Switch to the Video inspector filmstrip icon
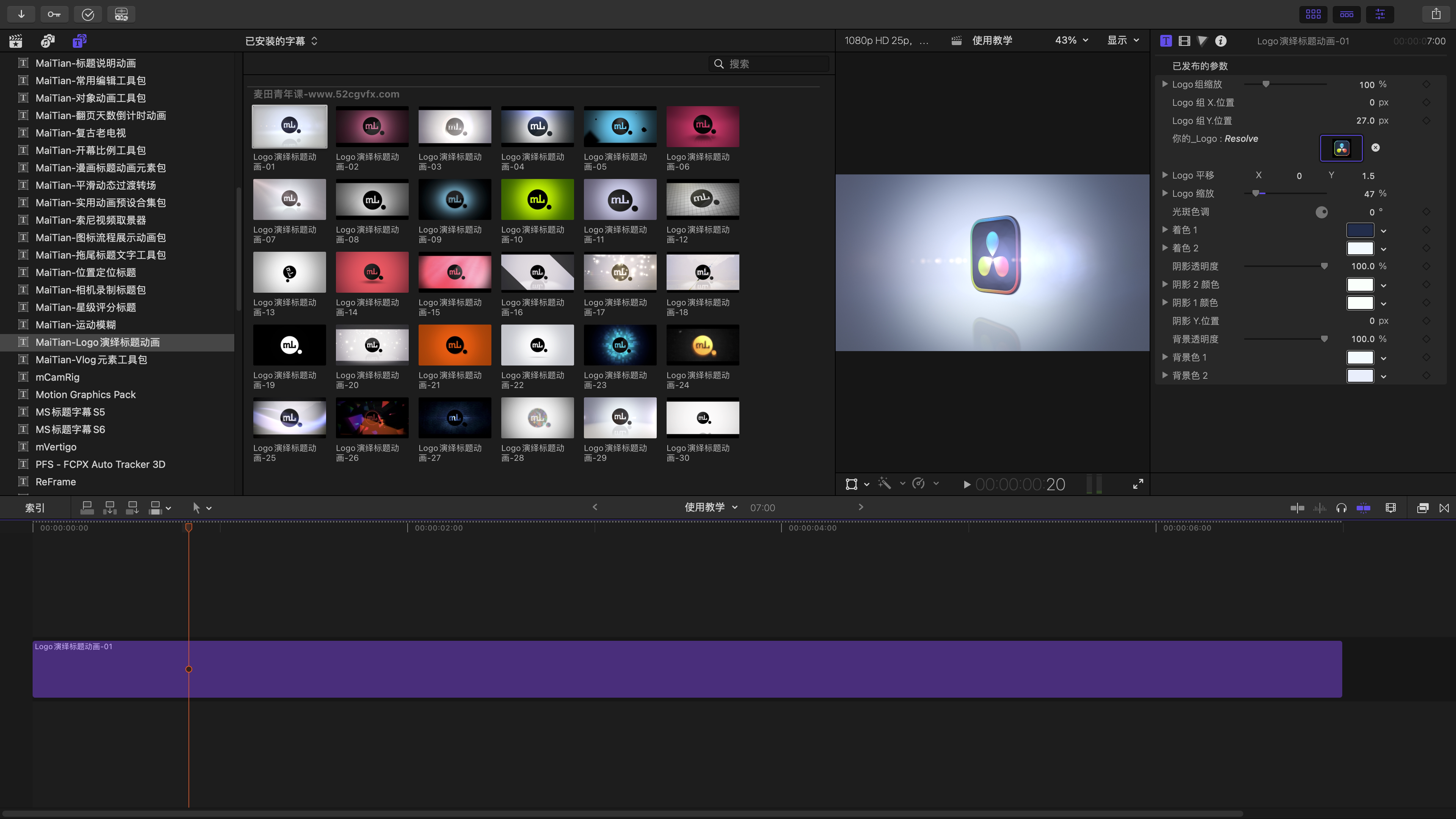1456x819 pixels. pyautogui.click(x=1184, y=41)
